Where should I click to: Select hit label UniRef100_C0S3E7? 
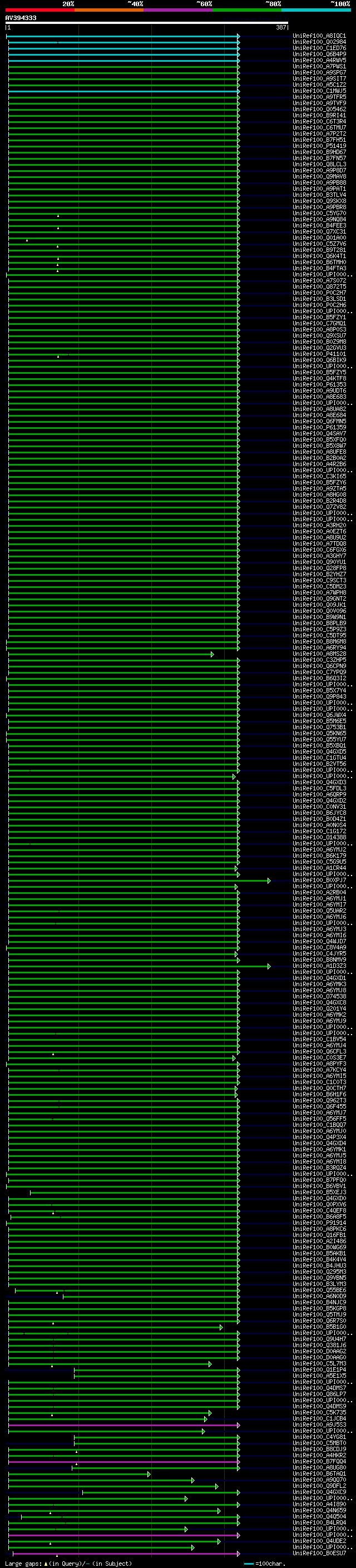tap(319, 1058)
